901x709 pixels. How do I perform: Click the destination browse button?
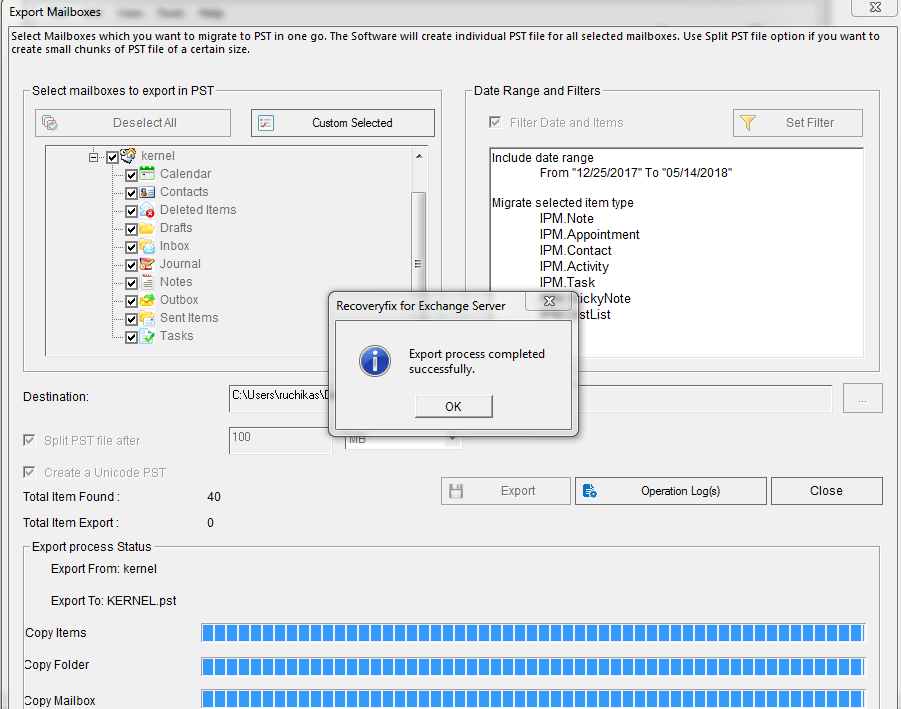tap(863, 398)
